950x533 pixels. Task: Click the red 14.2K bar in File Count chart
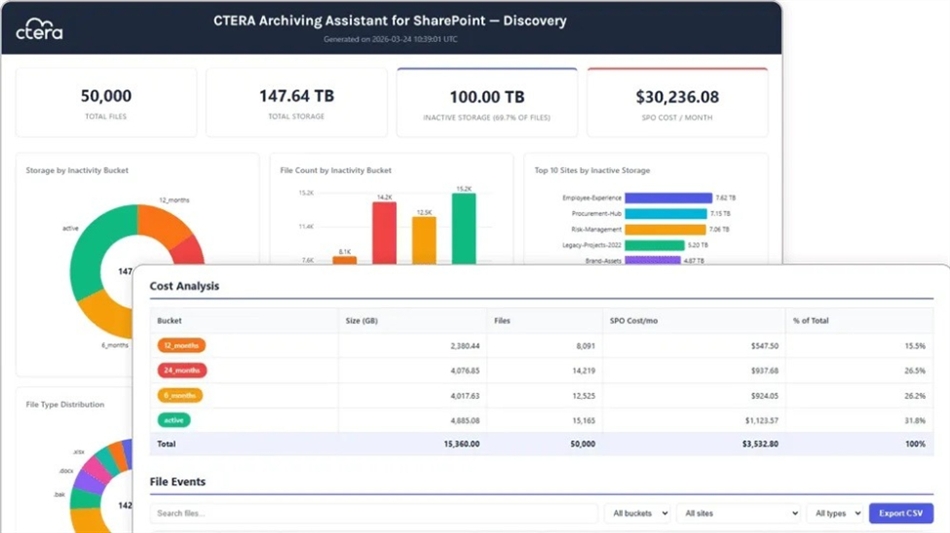pyautogui.click(x=384, y=233)
